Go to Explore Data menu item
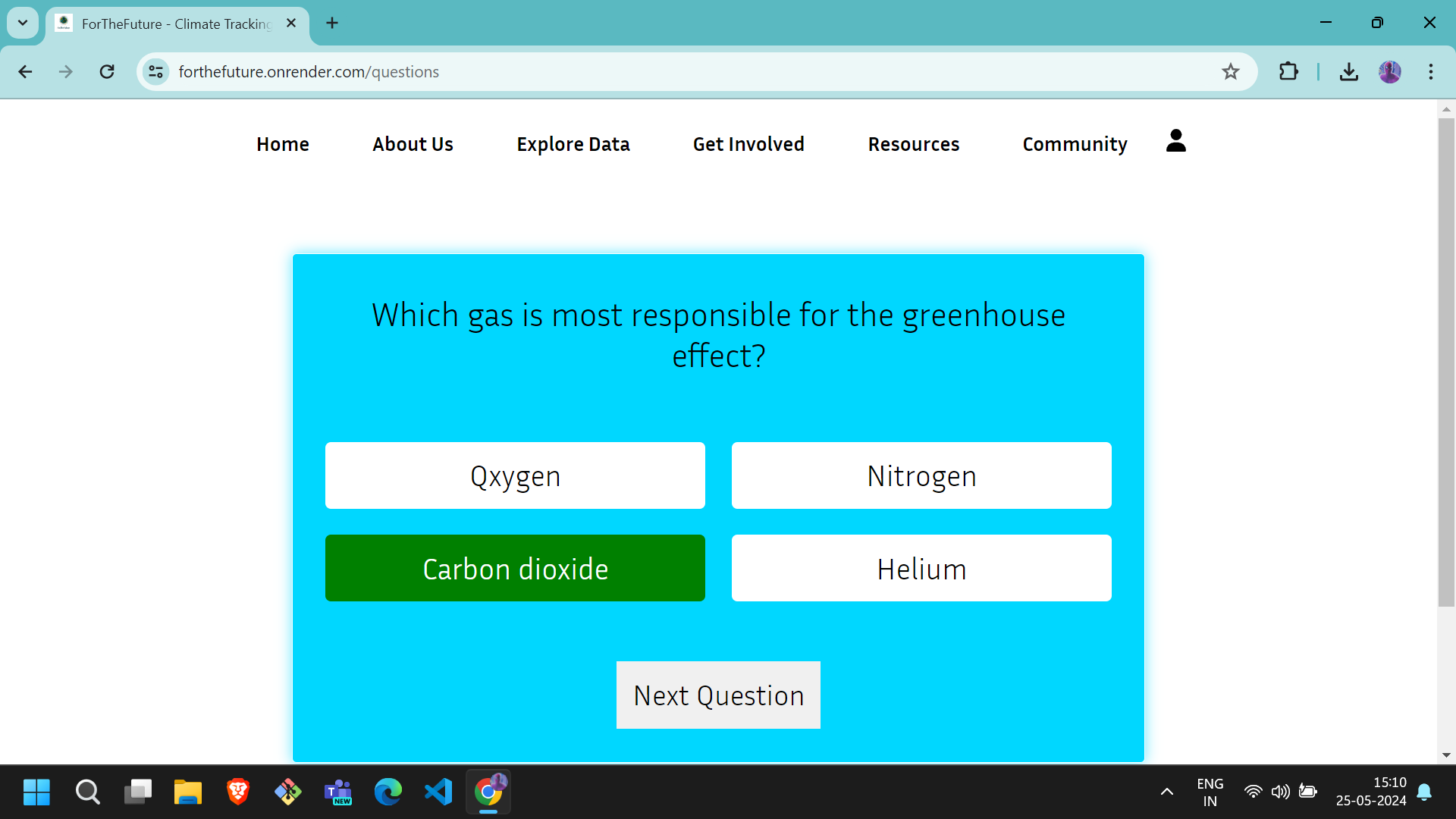1456x819 pixels. 573,144
